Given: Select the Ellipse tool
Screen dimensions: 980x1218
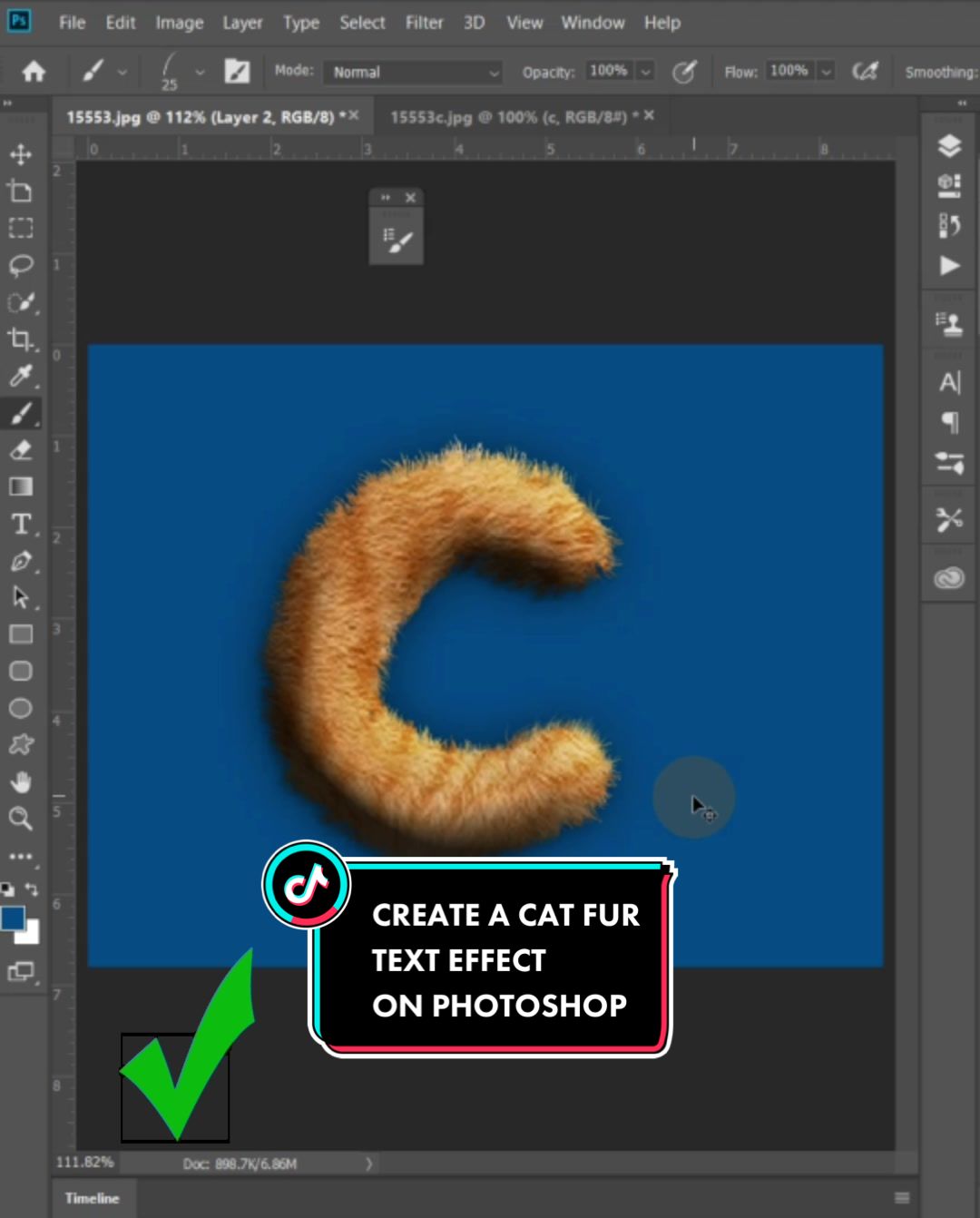Looking at the screenshot, I should [21, 708].
